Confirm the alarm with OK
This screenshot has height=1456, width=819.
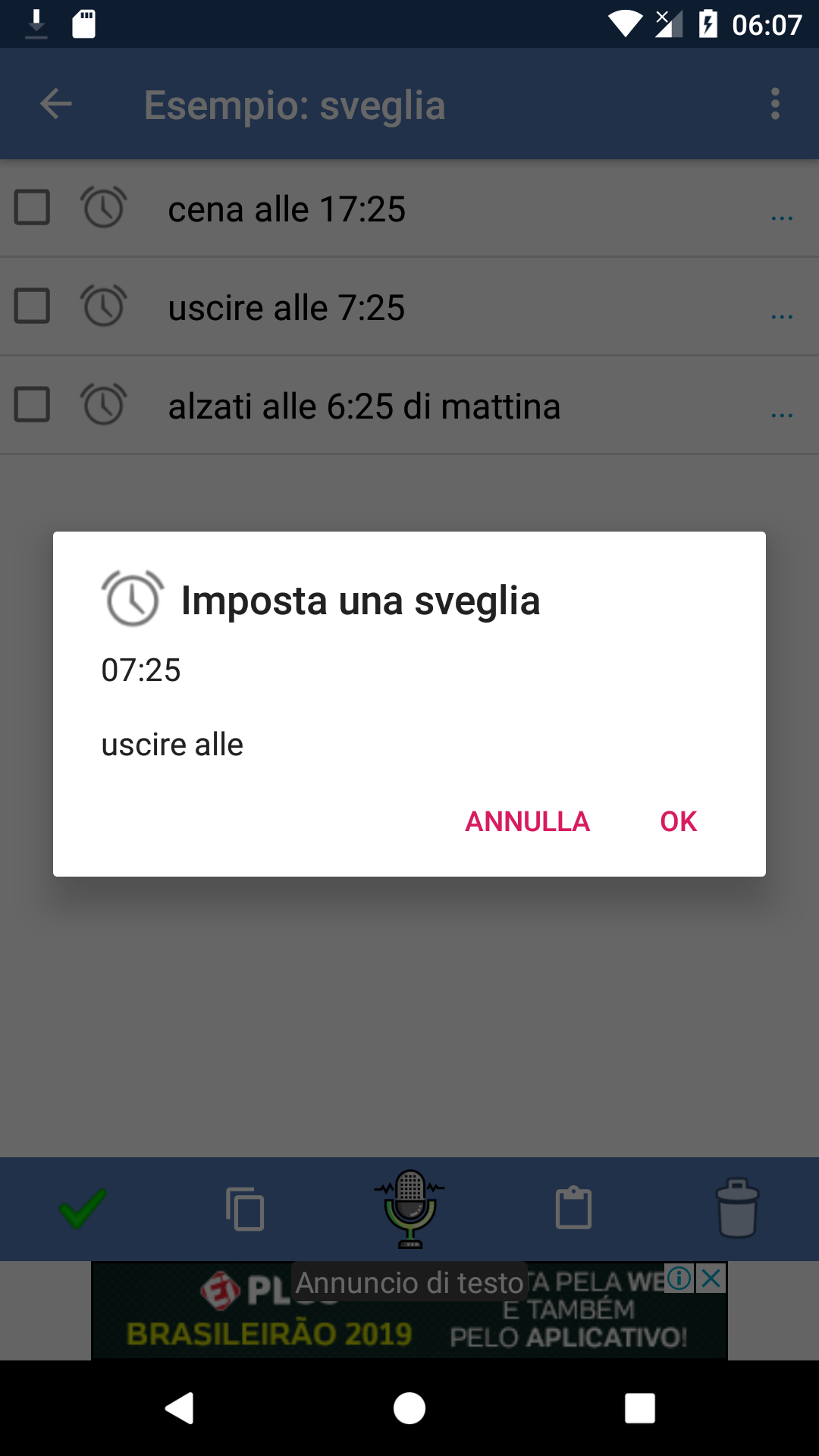click(678, 821)
